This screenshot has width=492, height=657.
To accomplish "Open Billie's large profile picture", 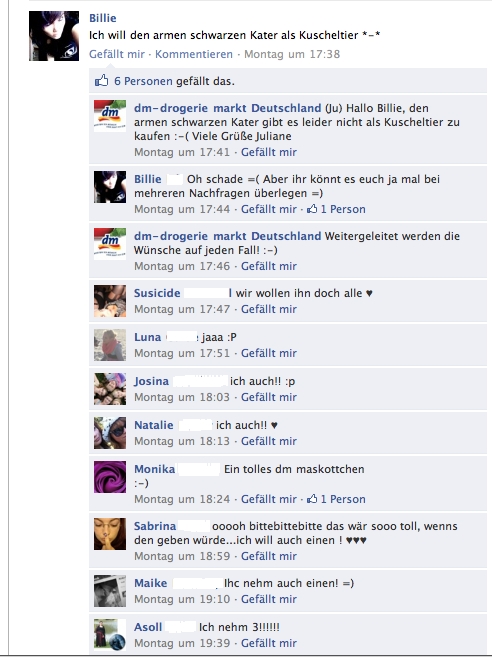I will coord(54,36).
